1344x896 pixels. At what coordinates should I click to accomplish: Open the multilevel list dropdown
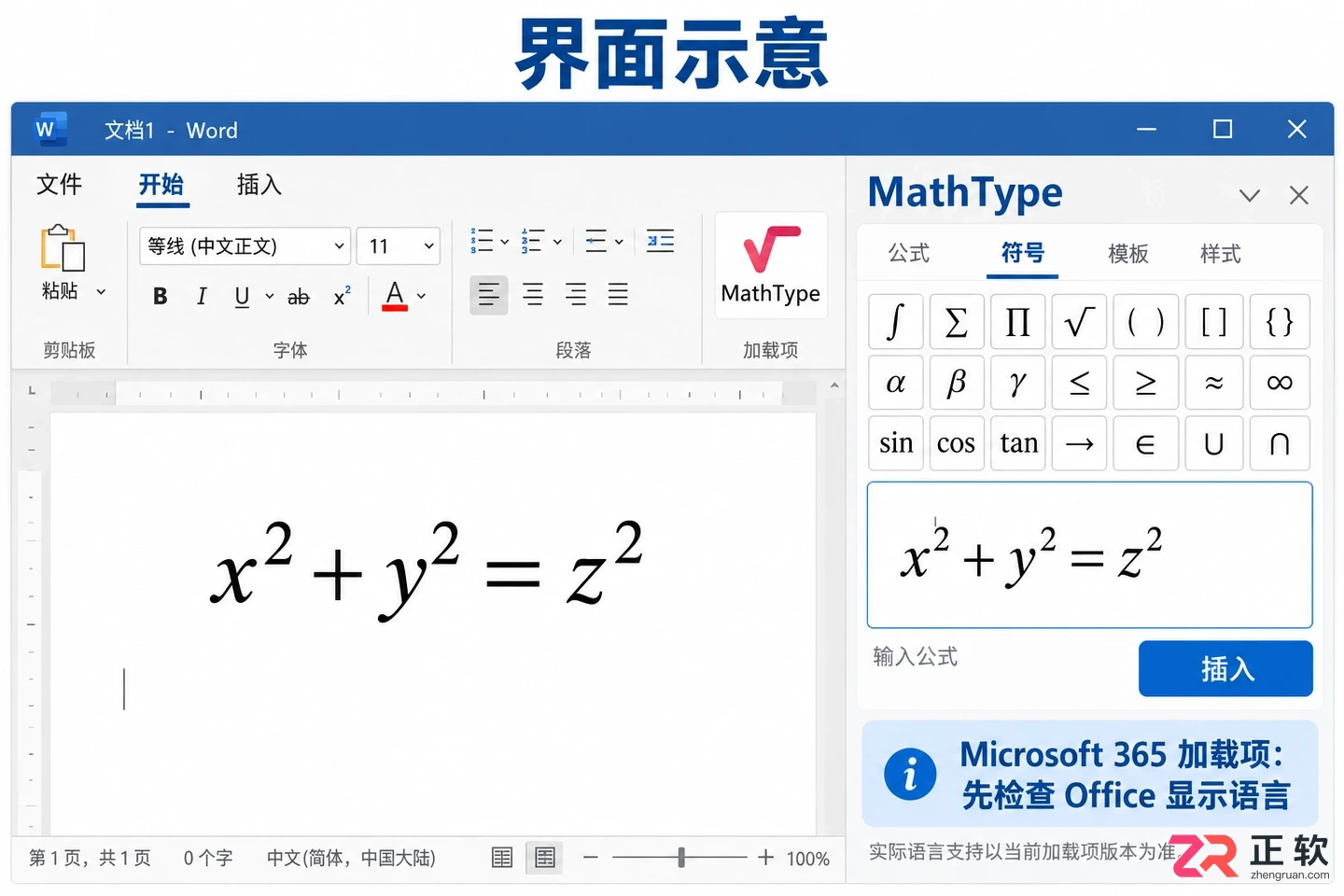pos(619,242)
